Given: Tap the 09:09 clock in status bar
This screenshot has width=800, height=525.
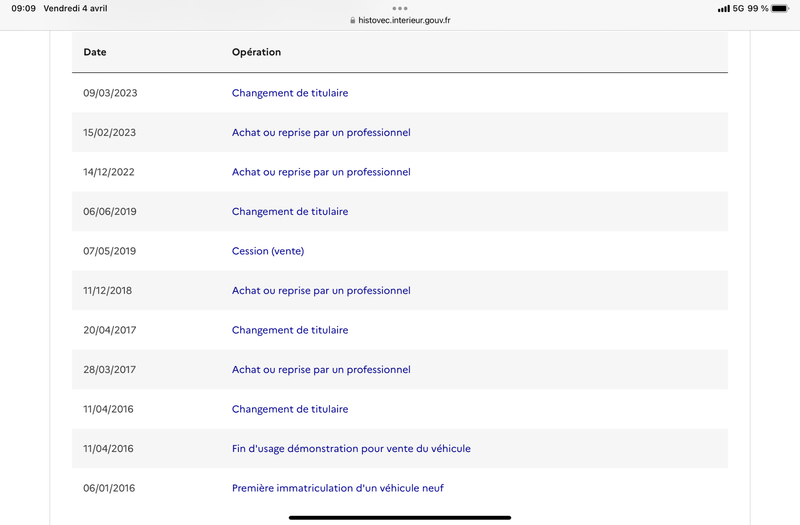Looking at the screenshot, I should 23,8.
